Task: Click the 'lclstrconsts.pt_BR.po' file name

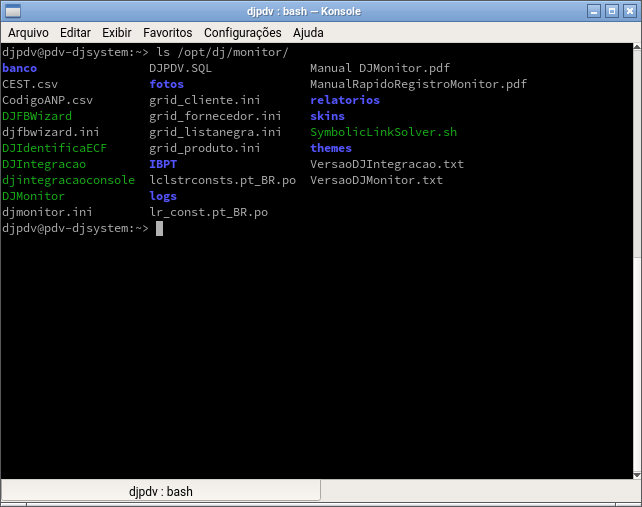Action: (222, 180)
